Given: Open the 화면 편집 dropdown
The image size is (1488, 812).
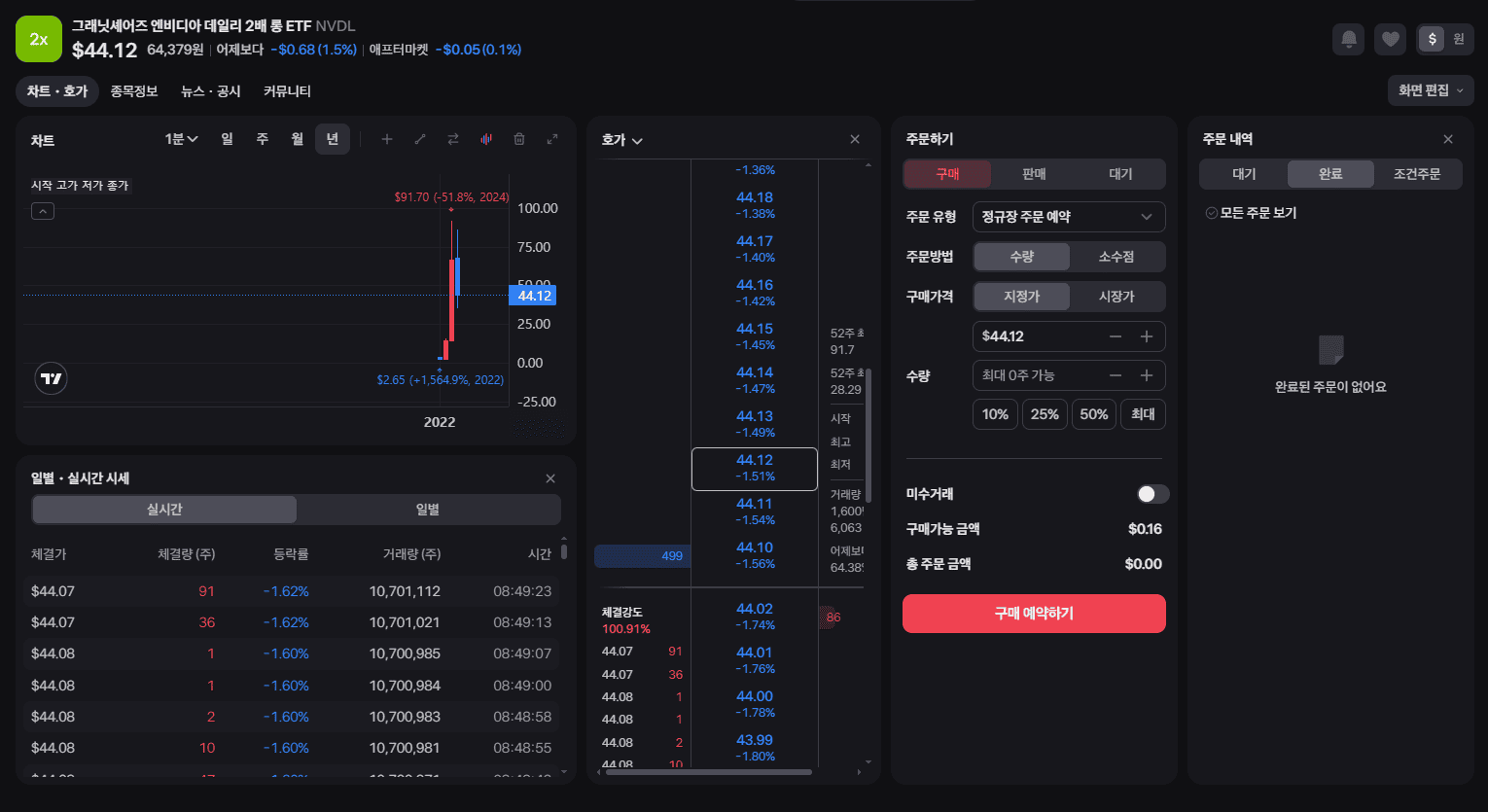Looking at the screenshot, I should pos(1430,89).
